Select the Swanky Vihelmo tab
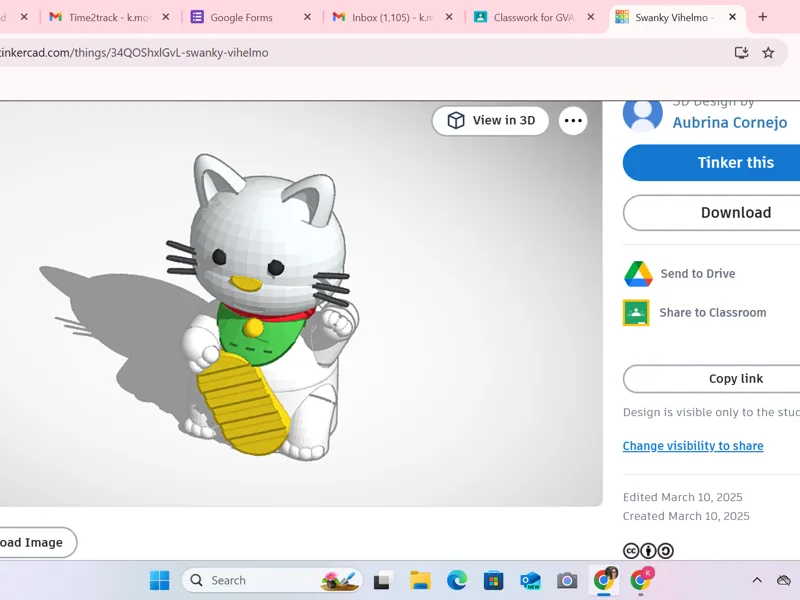 click(671, 17)
